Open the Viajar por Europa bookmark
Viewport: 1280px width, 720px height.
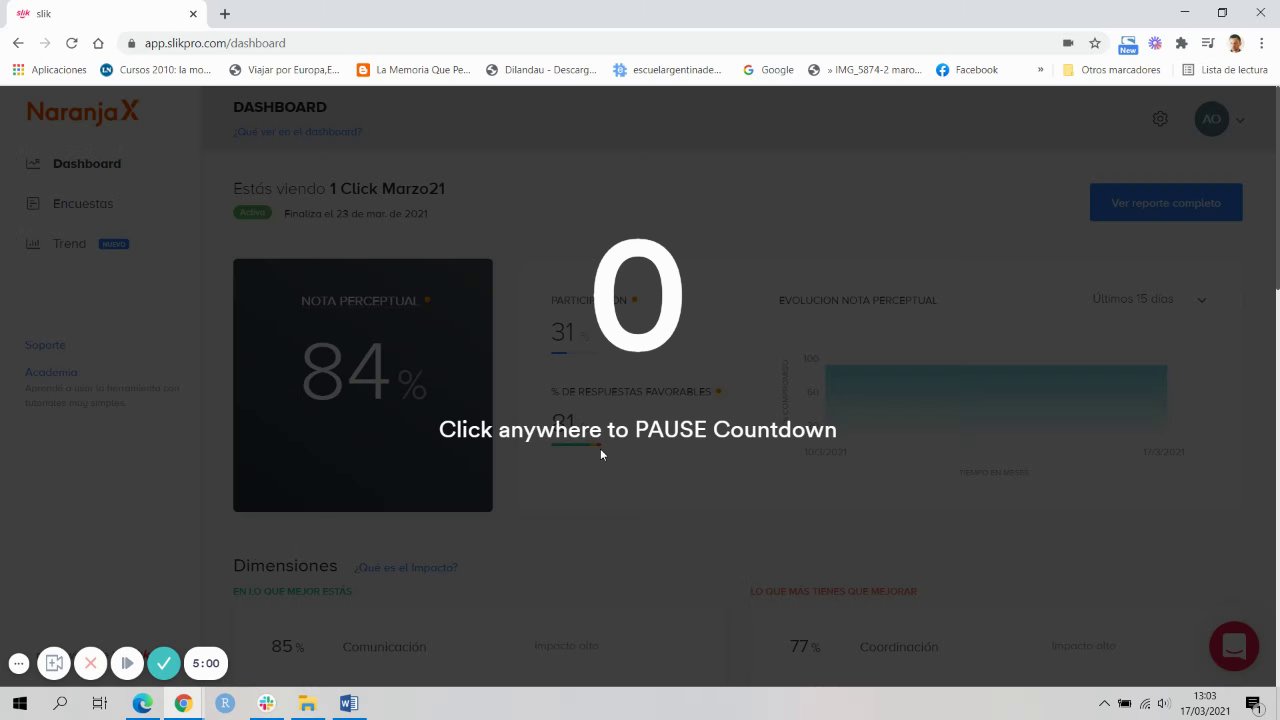click(x=284, y=70)
